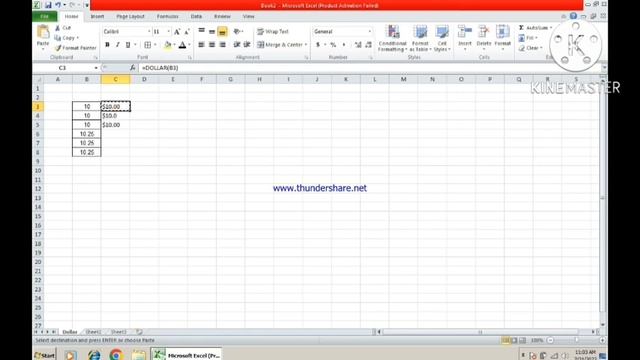Click Merge & Center button
The height and width of the screenshot is (360, 640).
(x=280, y=44)
